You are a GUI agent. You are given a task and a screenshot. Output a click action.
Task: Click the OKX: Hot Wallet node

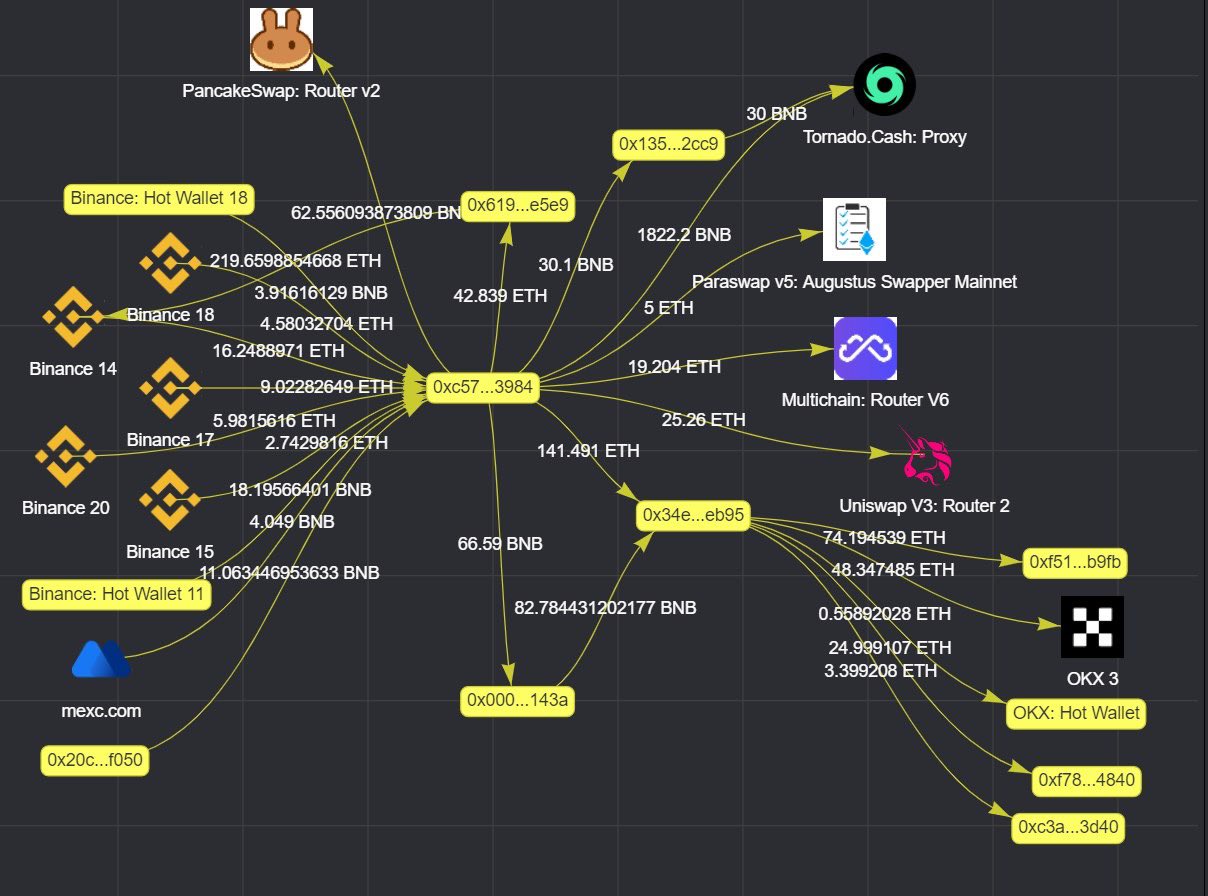[x=1075, y=713]
